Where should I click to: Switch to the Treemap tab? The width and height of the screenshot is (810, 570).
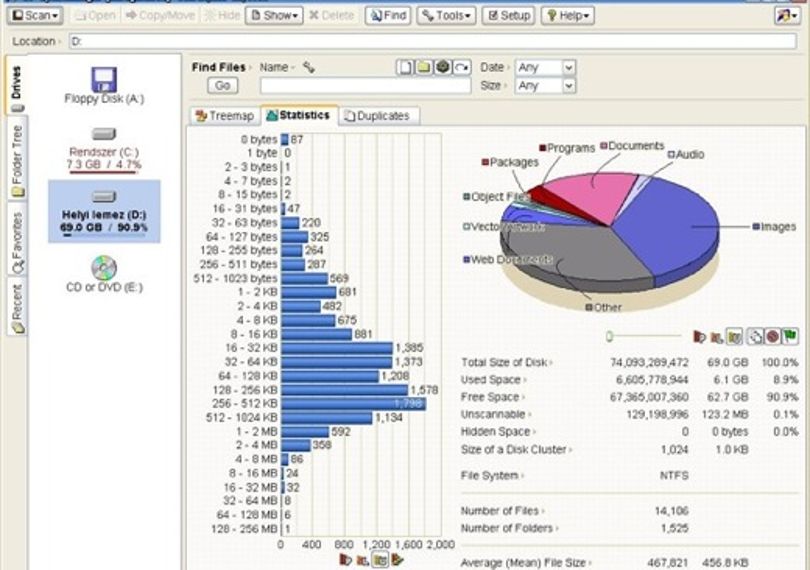(x=225, y=116)
